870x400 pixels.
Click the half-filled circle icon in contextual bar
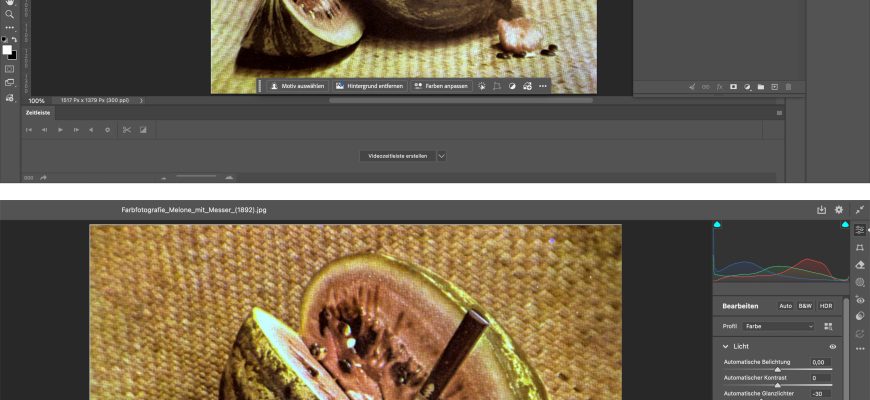512,87
